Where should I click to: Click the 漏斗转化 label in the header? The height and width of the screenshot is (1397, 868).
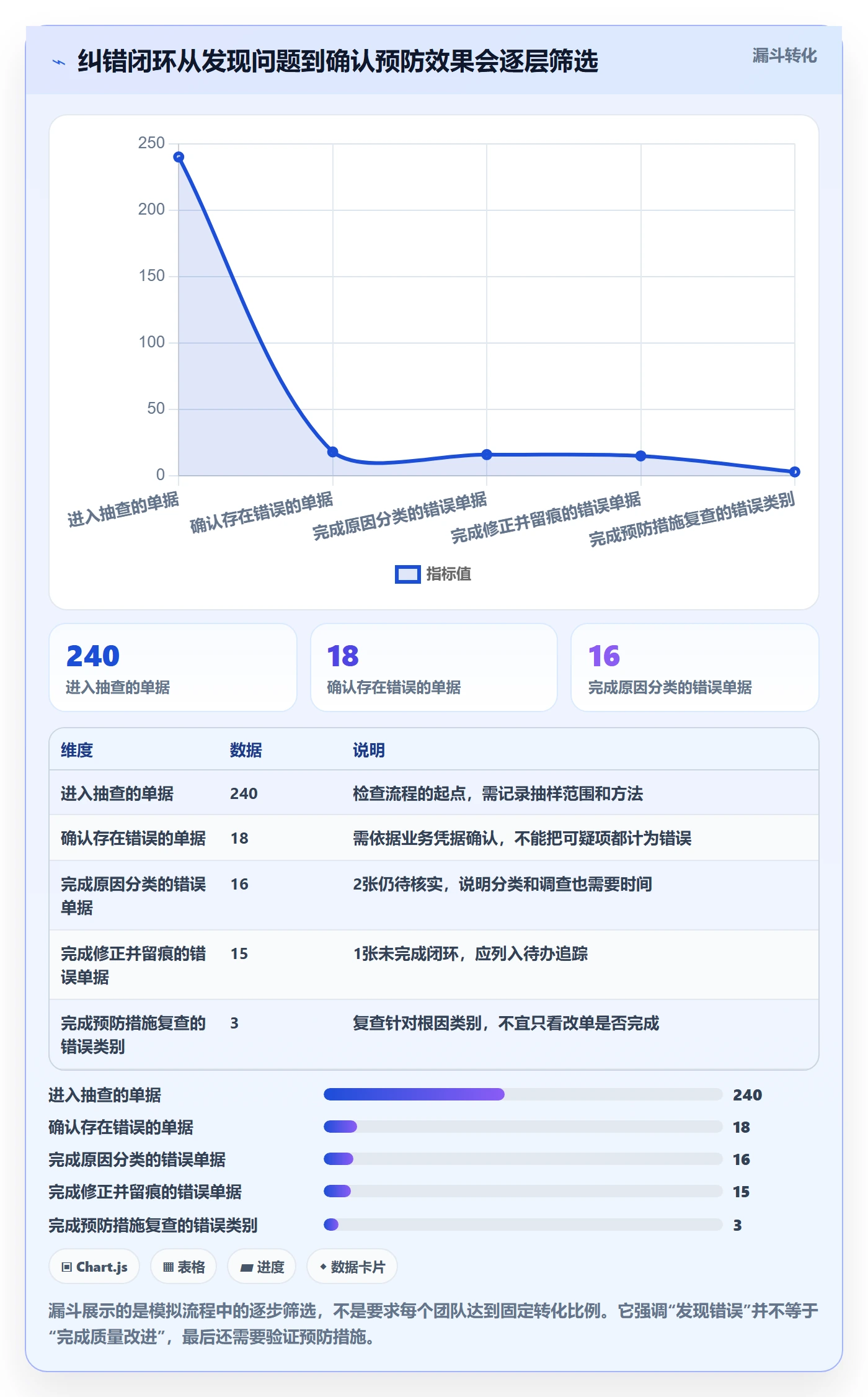pyautogui.click(x=784, y=56)
